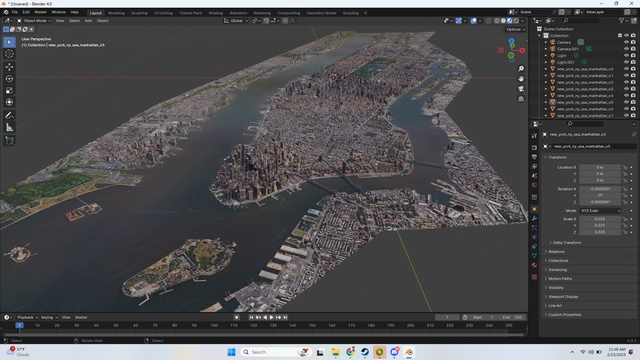Open the Object Data green triangle tab
The image size is (640, 360).
(534, 256)
